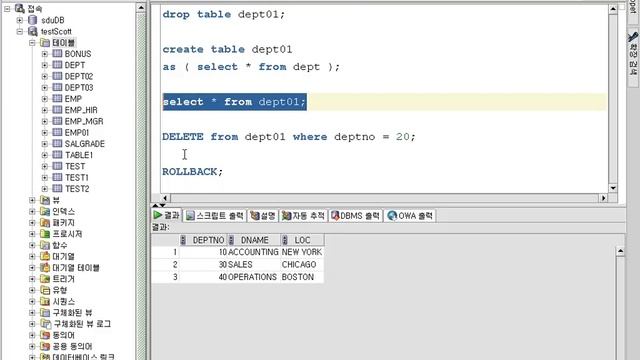Click the DELETE from dept01 statement line

point(289,137)
